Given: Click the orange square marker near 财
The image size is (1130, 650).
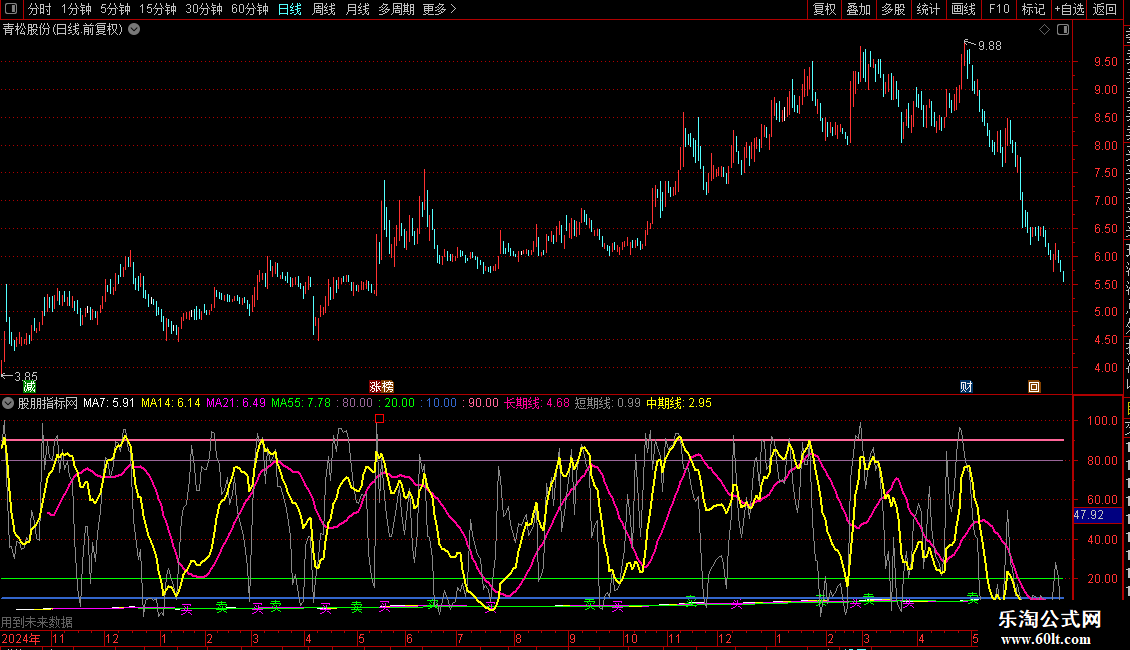Looking at the screenshot, I should 1034,387.
